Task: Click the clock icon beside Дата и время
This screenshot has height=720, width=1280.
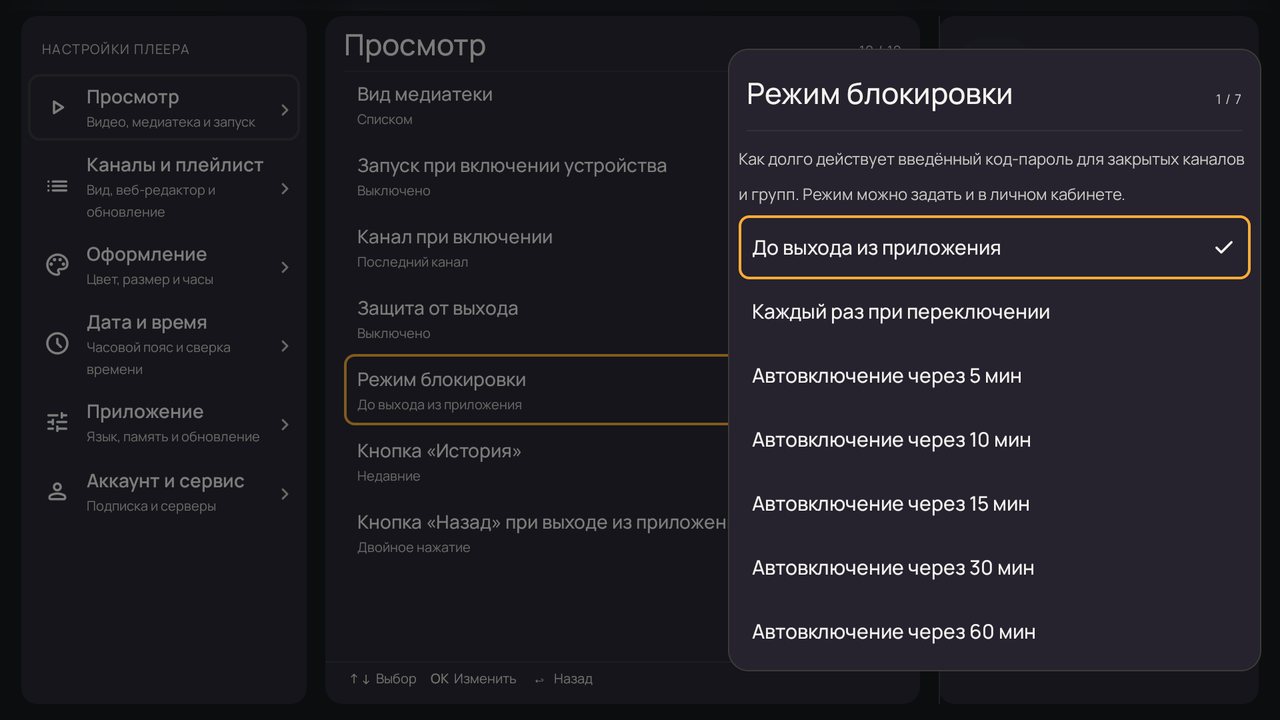Action: click(x=58, y=344)
